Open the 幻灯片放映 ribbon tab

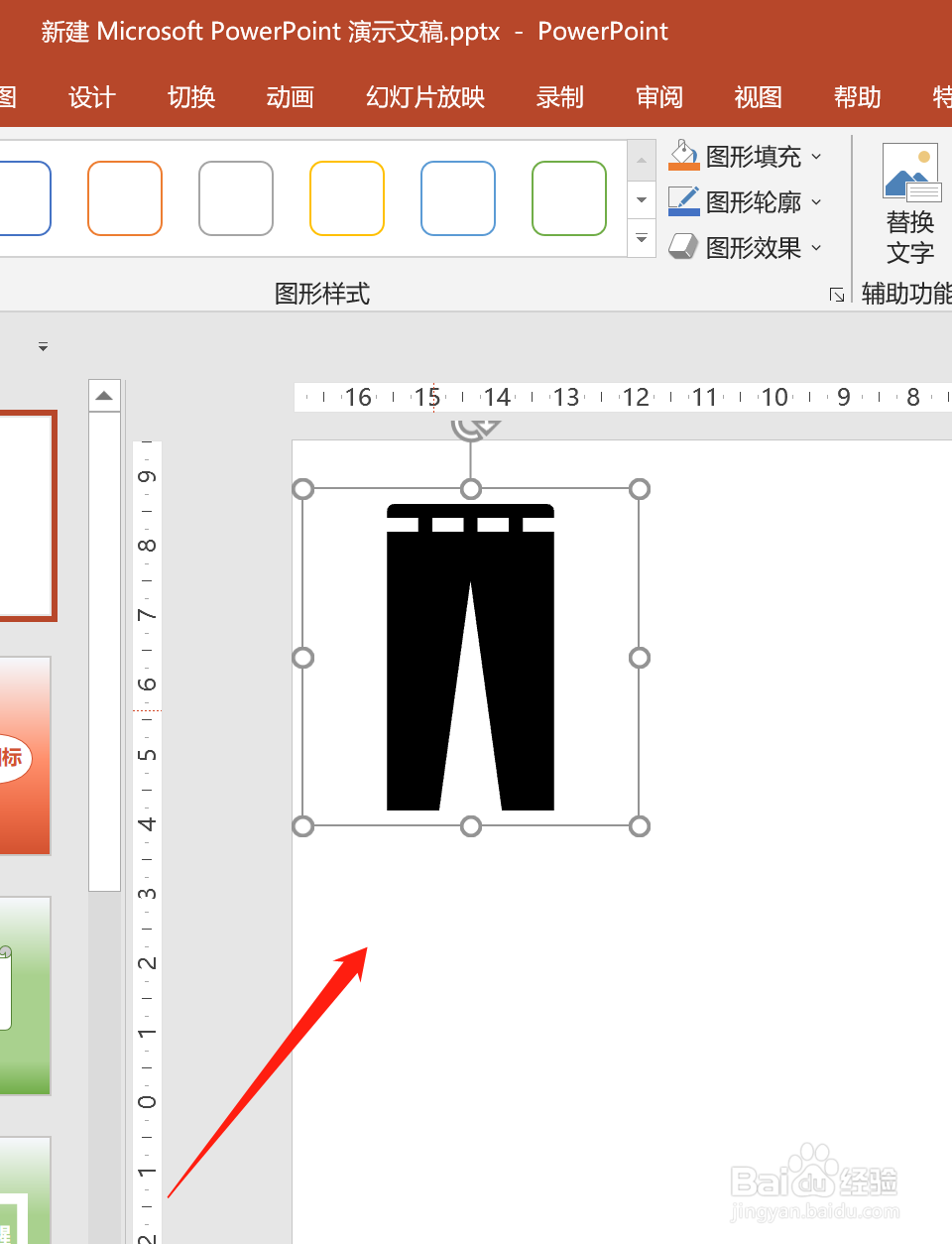point(423,96)
